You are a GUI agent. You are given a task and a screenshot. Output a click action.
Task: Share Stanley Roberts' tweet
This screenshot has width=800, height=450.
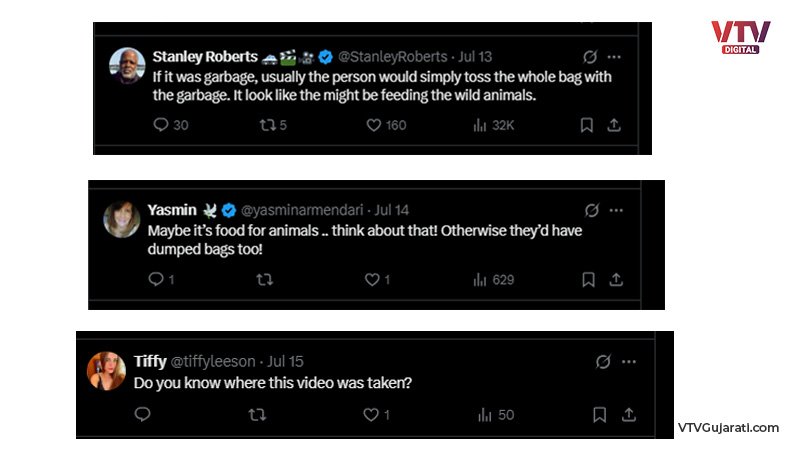tap(614, 125)
